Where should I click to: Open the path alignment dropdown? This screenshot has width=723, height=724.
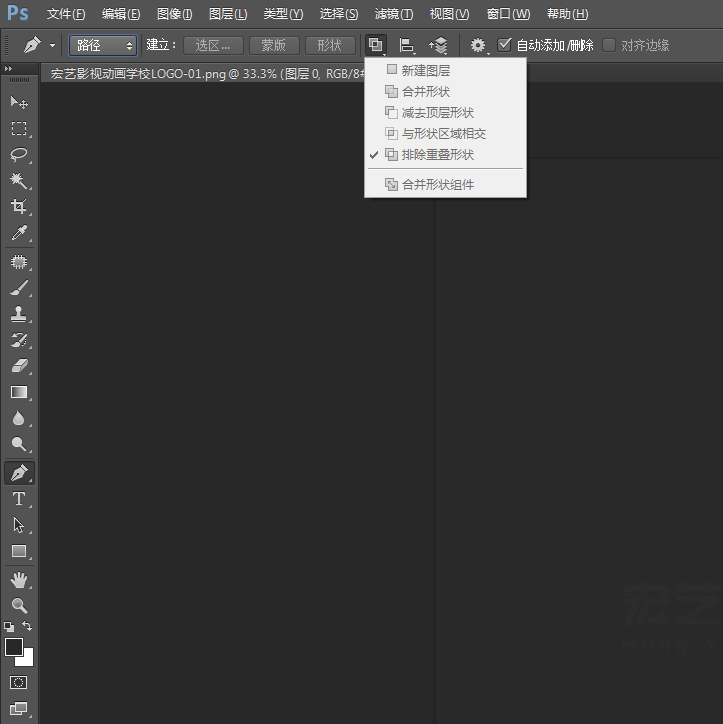[x=407, y=45]
